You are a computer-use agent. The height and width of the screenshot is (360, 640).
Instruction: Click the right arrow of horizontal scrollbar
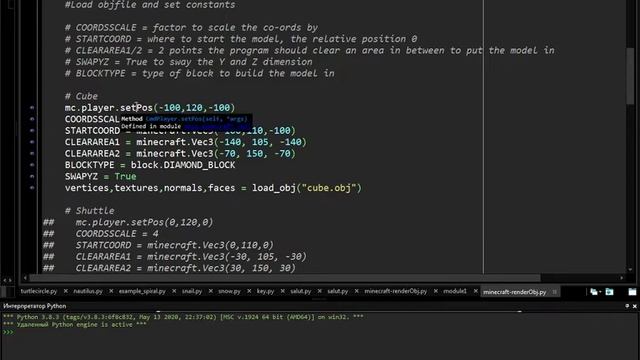622,278
